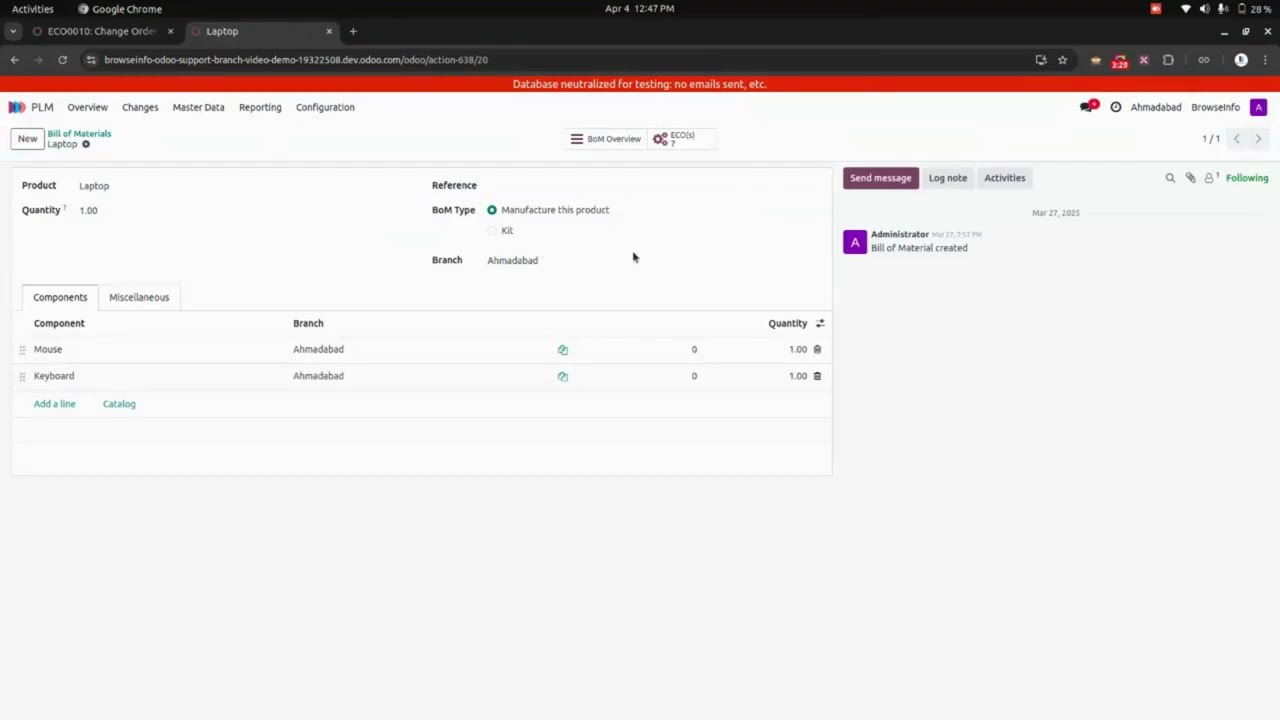Delete the Keyboard component line
The width and height of the screenshot is (1280, 720).
point(817,376)
